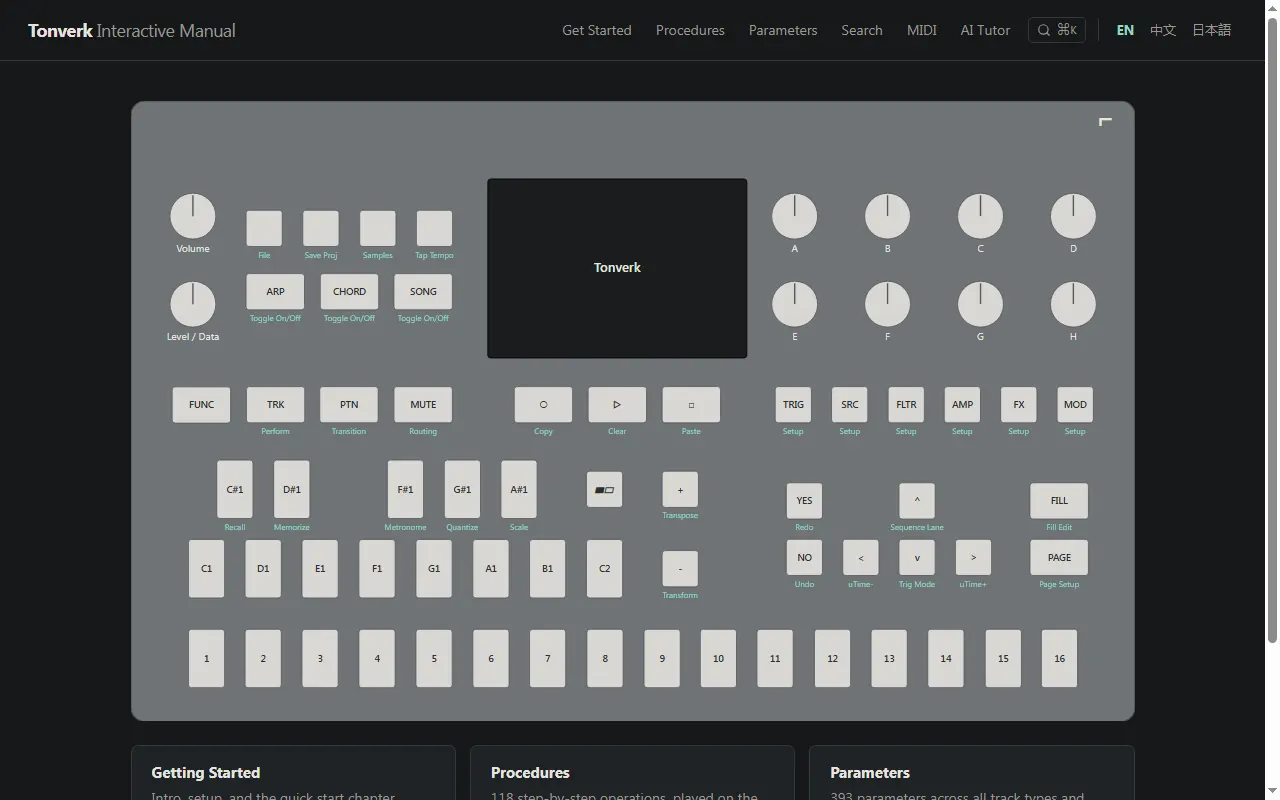
Task: Switch language to 日本語
Action: [x=1212, y=30]
